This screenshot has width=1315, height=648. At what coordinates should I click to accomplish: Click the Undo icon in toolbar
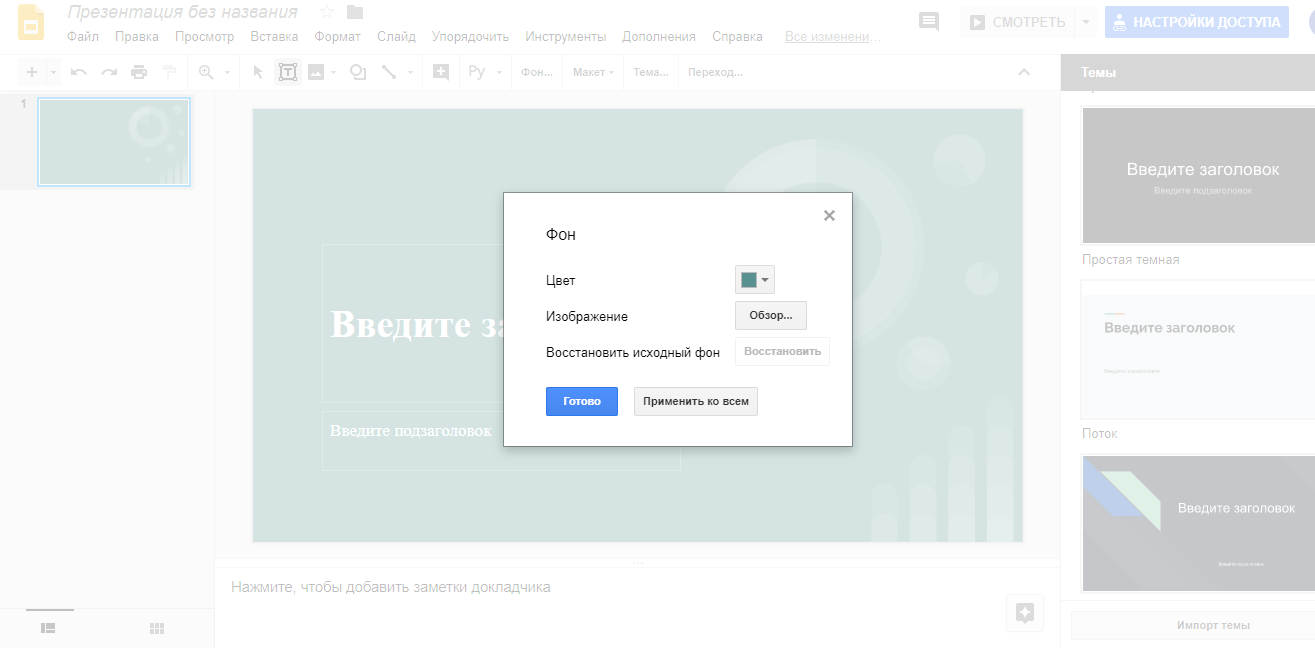pyautogui.click(x=78, y=71)
